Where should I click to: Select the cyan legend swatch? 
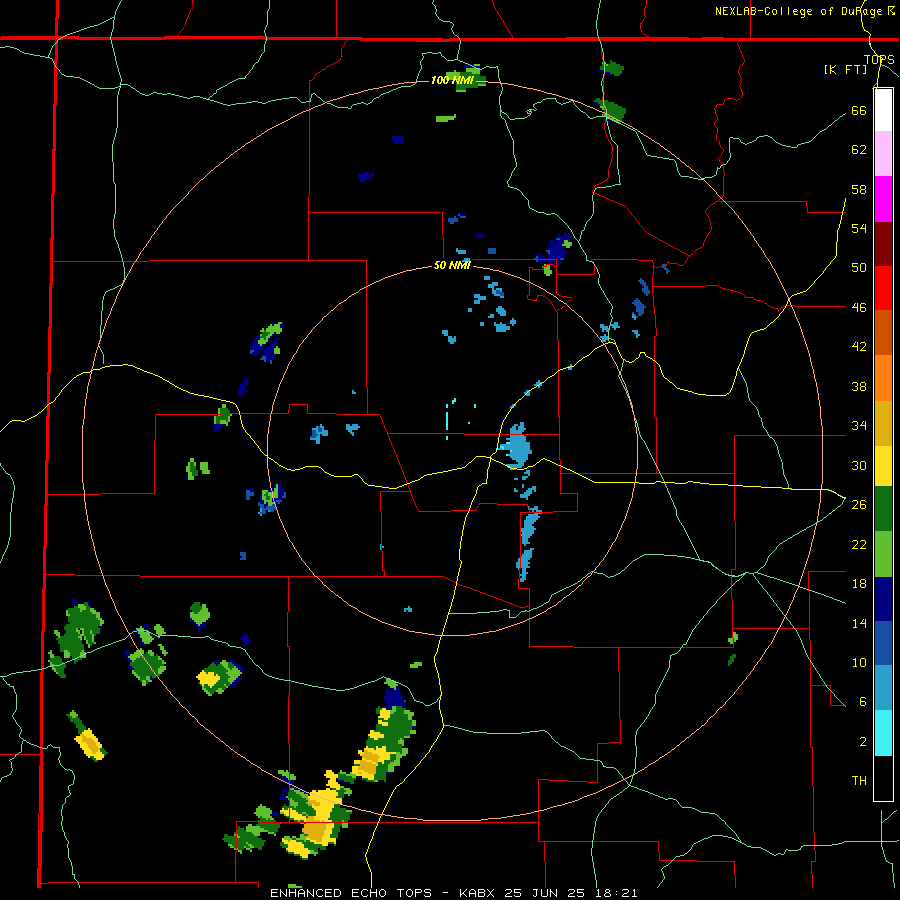(x=883, y=733)
